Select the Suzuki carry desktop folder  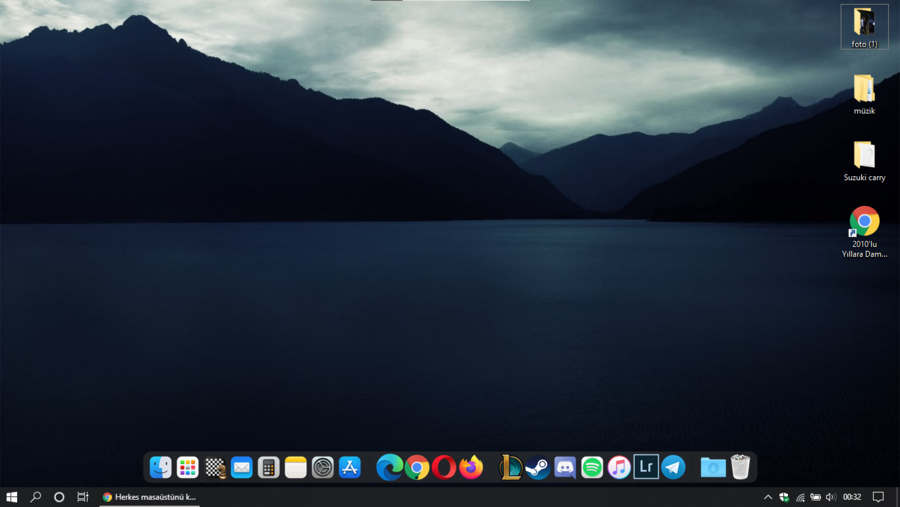tap(864, 161)
